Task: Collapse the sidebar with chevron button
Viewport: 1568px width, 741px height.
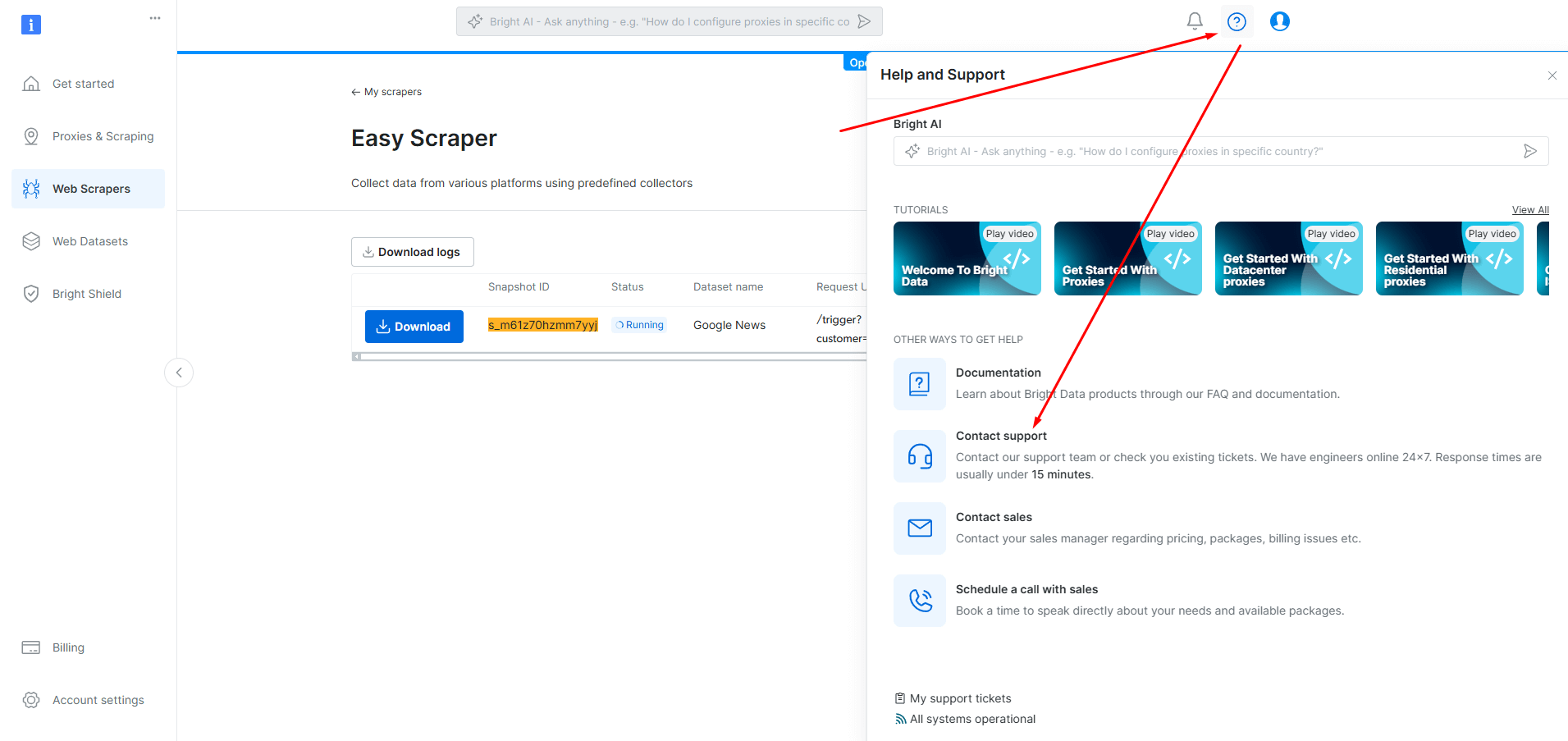Action: (179, 373)
